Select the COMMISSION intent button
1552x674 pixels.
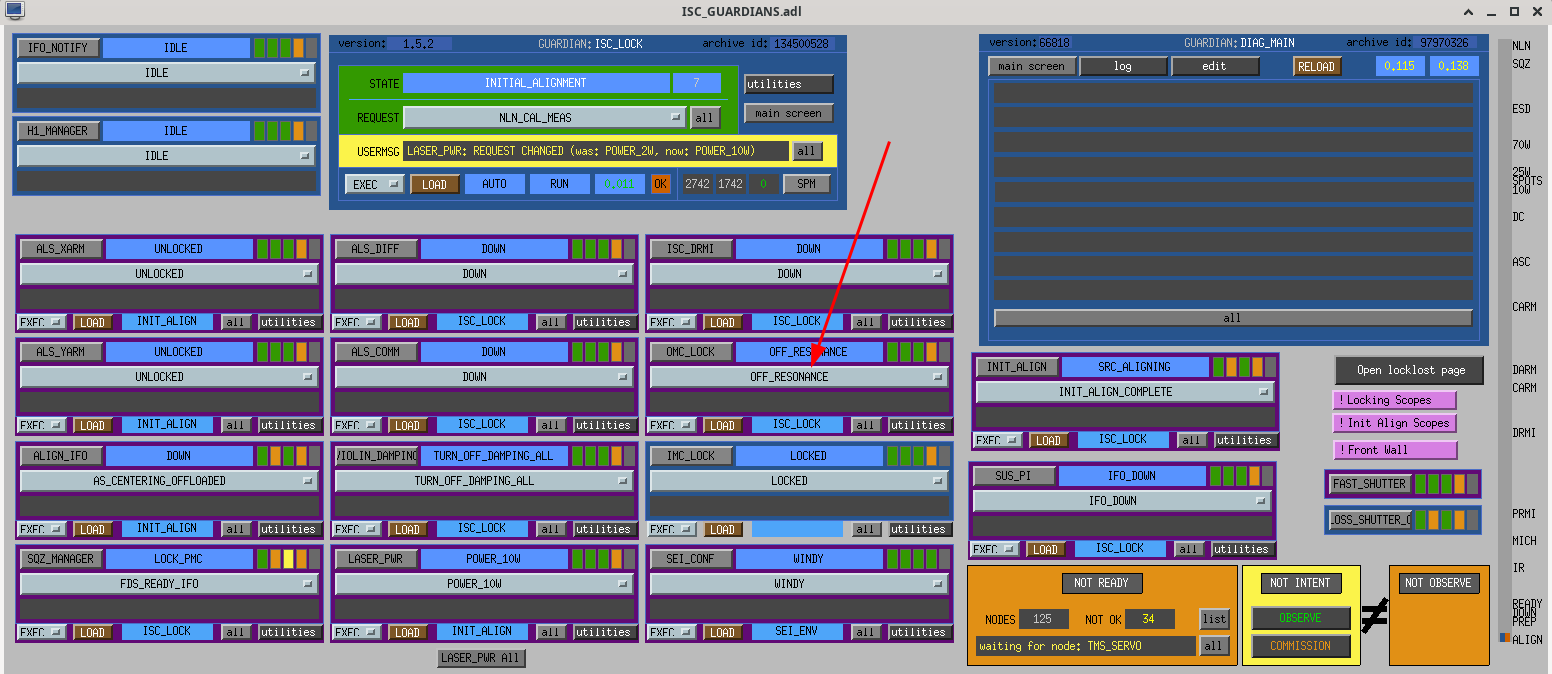(1300, 646)
